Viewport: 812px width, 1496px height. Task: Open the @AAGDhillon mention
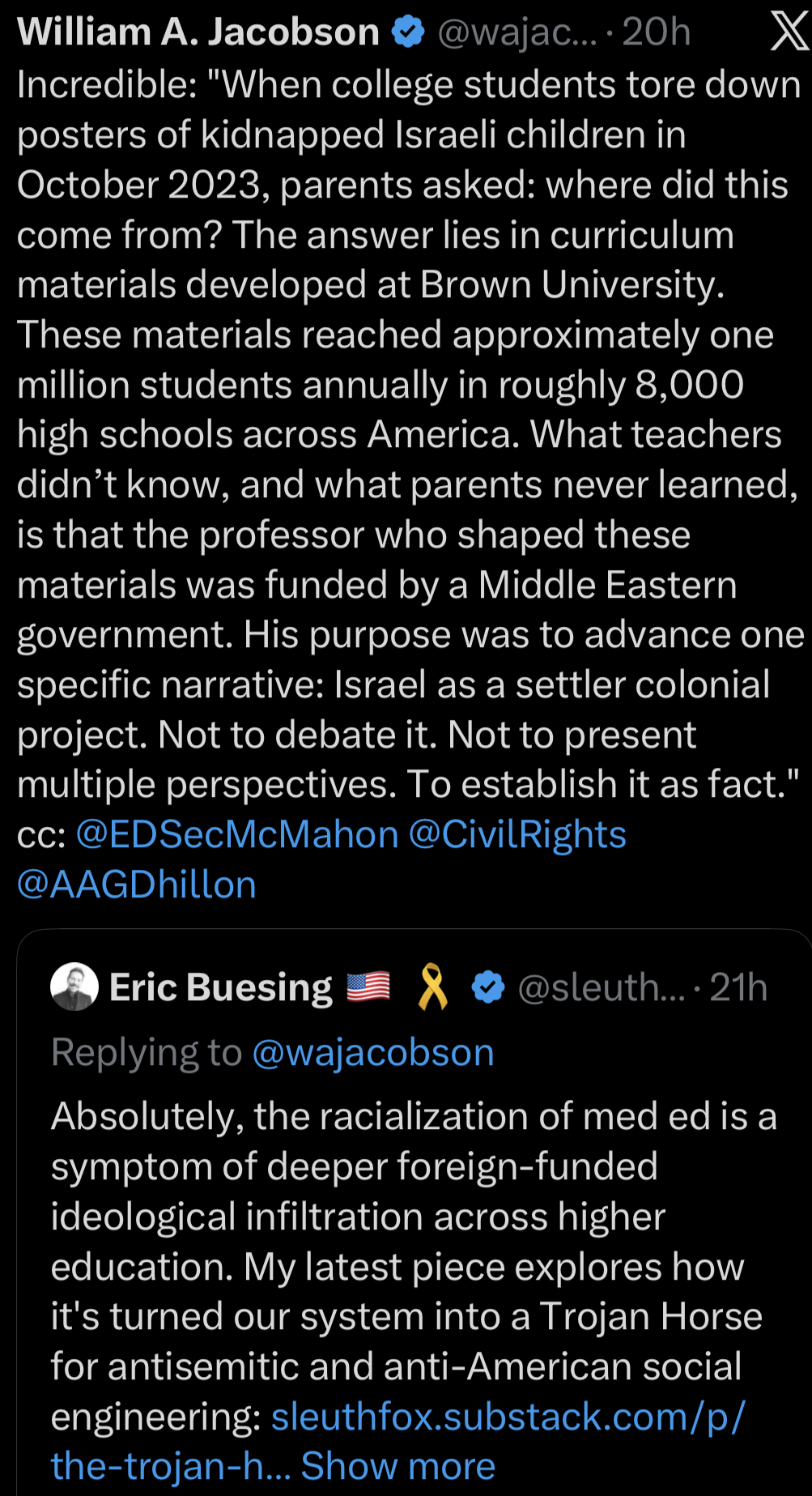coord(137,884)
